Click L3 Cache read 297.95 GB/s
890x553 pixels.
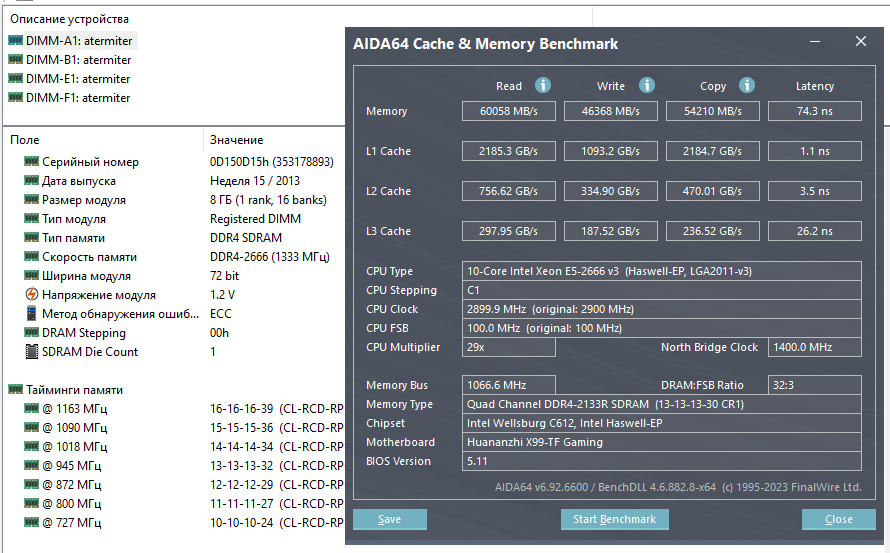click(509, 231)
